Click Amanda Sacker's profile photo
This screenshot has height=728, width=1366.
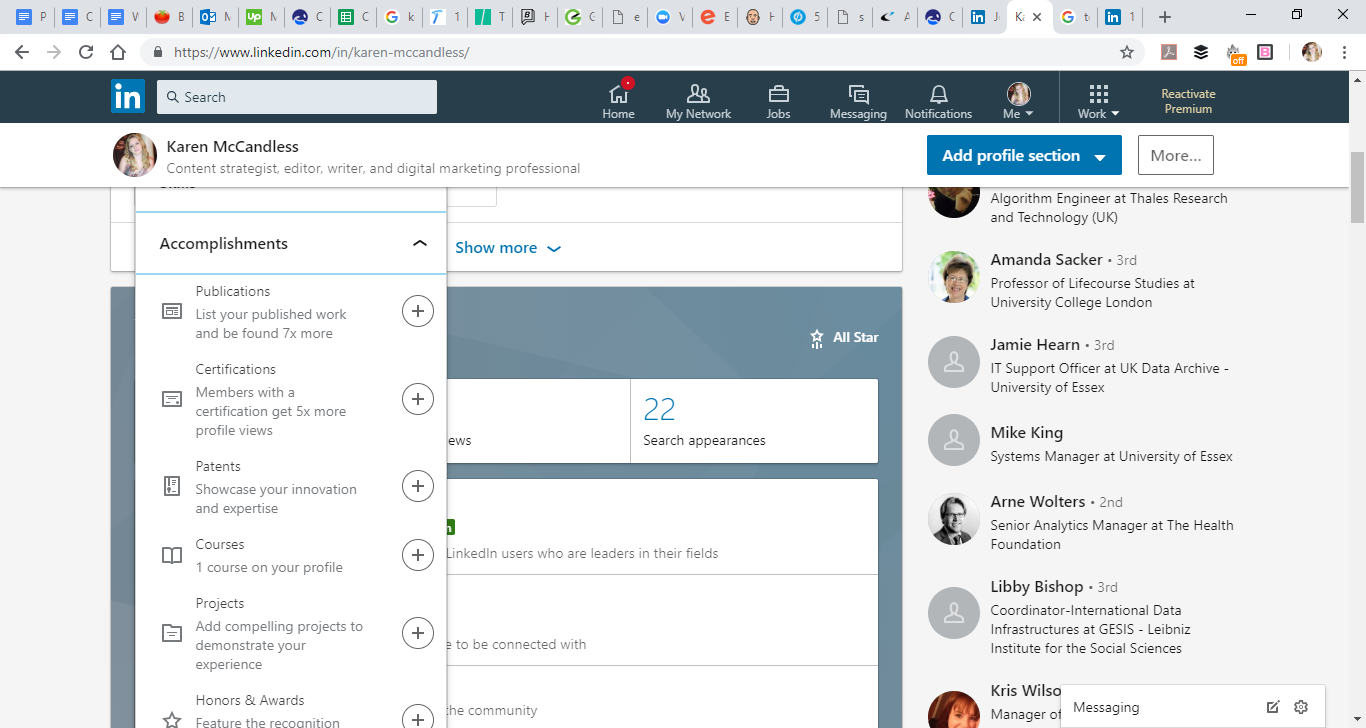coord(954,277)
